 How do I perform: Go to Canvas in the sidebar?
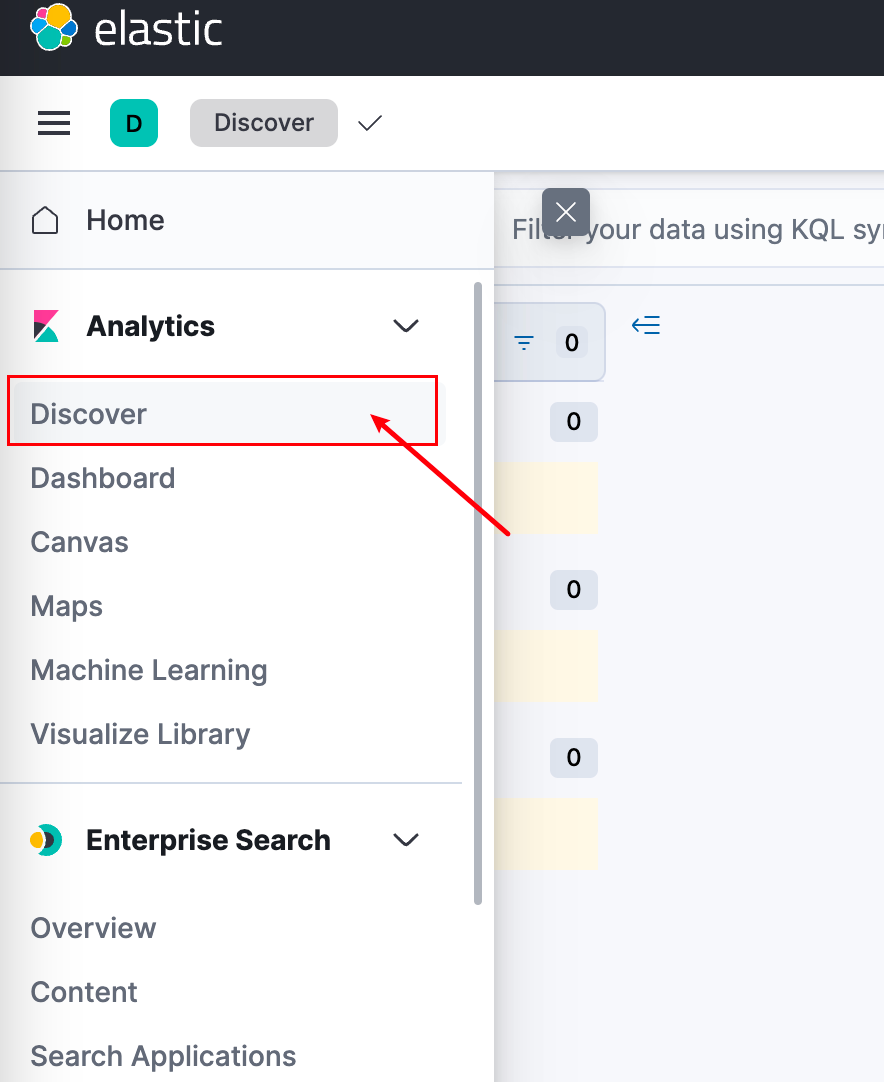pyautogui.click(x=80, y=542)
